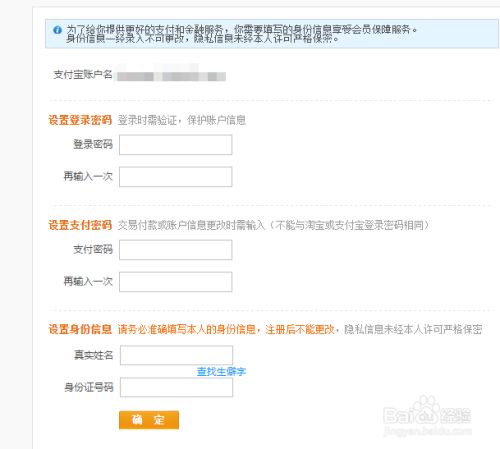This screenshot has width=500, height=449.
Task: Click the 真实姓名 field label
Action: pyautogui.click(x=94, y=355)
